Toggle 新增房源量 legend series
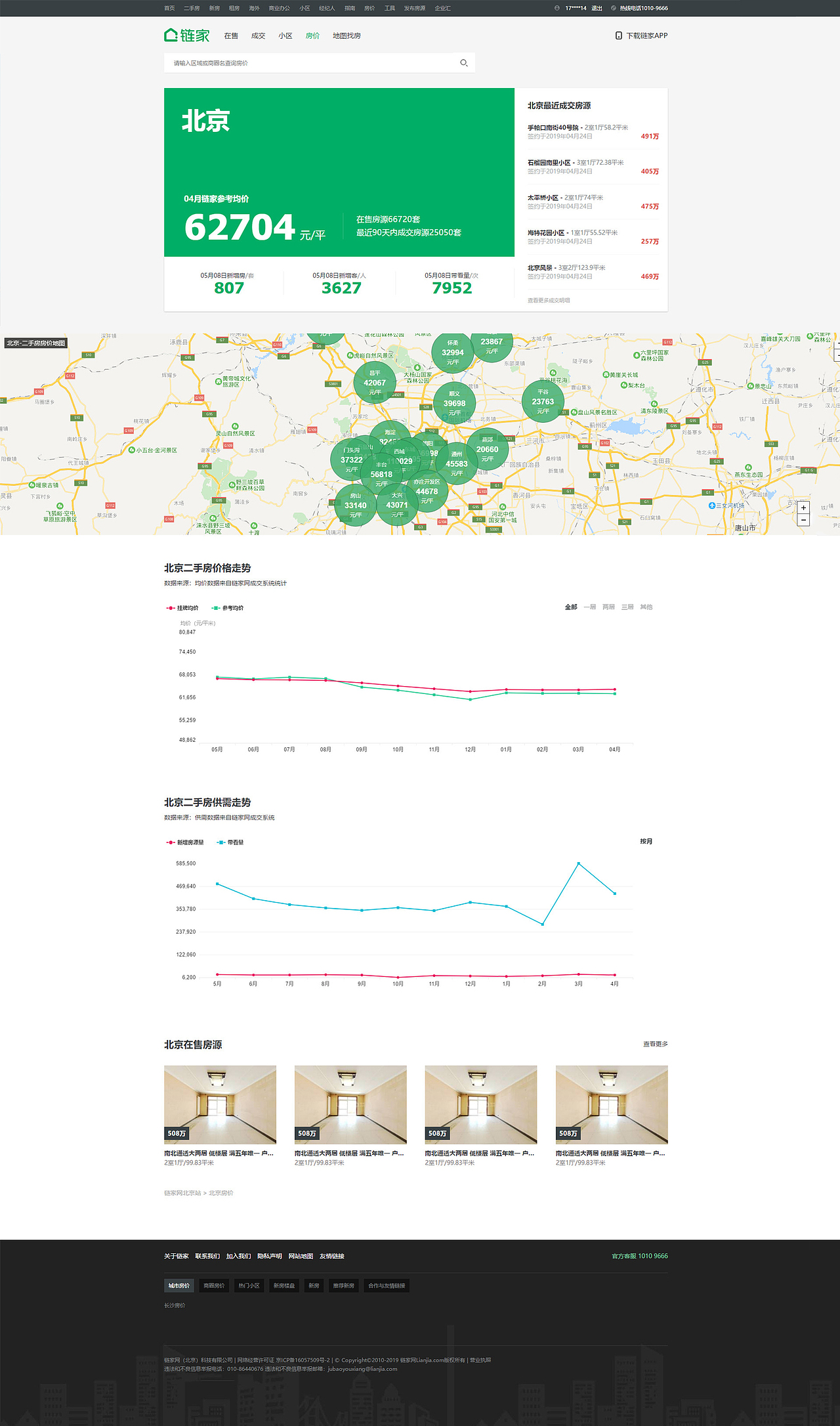Screen dimensions: 840x1426 coord(185,842)
